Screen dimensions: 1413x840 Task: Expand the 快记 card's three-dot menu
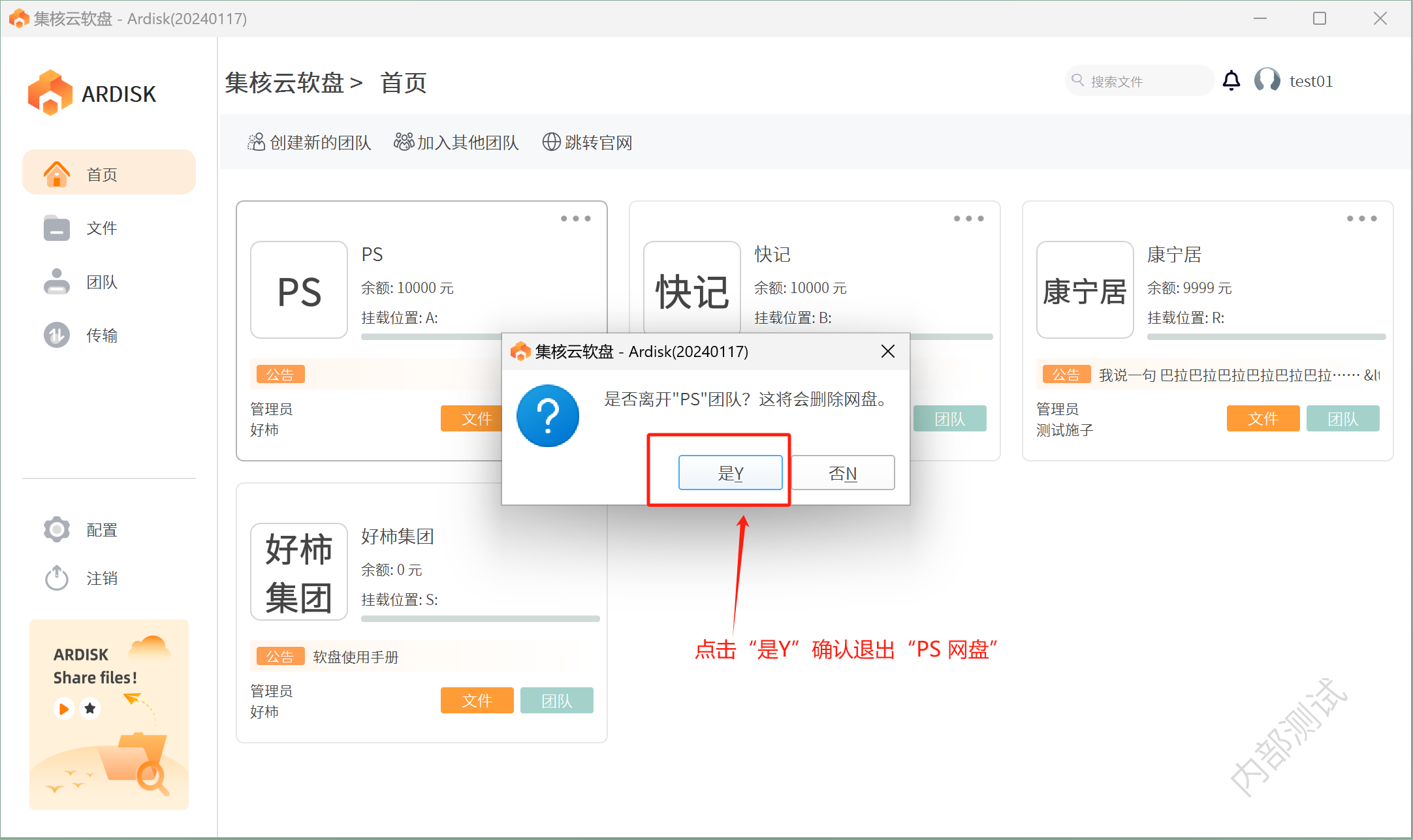[x=968, y=219]
